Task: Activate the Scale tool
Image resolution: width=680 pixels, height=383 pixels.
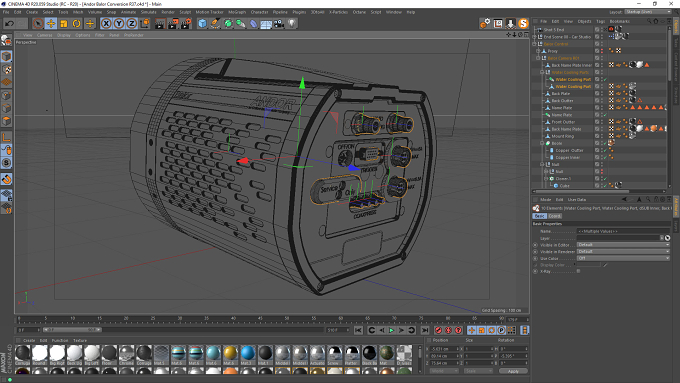Action: [x=64, y=23]
